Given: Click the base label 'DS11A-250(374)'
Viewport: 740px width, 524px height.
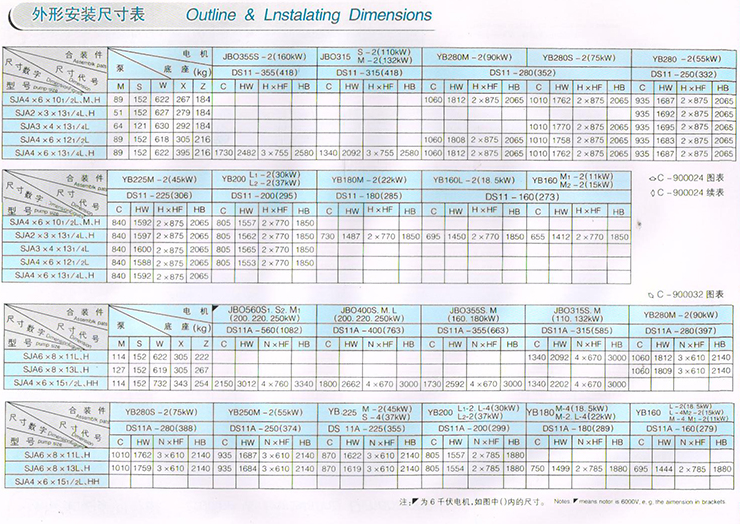Looking at the screenshot, I should pos(266,428).
